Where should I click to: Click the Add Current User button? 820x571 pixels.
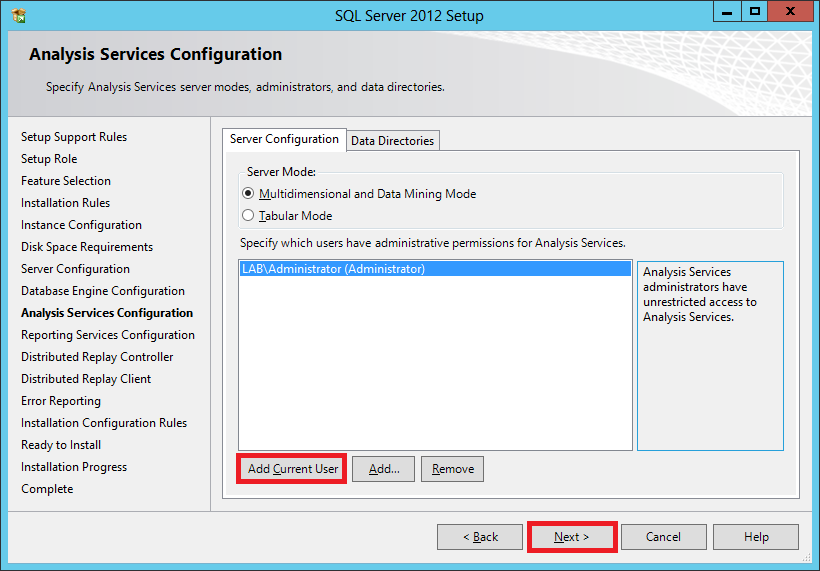[x=292, y=469]
